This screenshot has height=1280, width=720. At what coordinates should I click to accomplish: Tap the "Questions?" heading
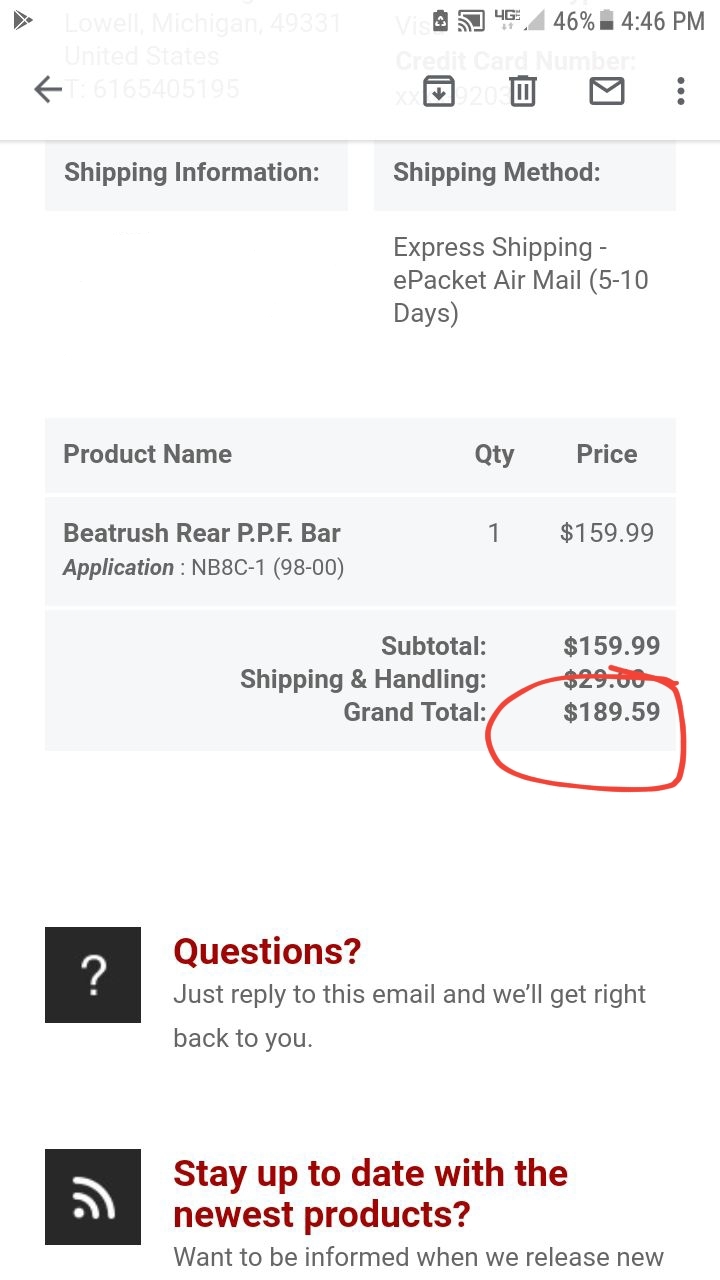[x=267, y=951]
